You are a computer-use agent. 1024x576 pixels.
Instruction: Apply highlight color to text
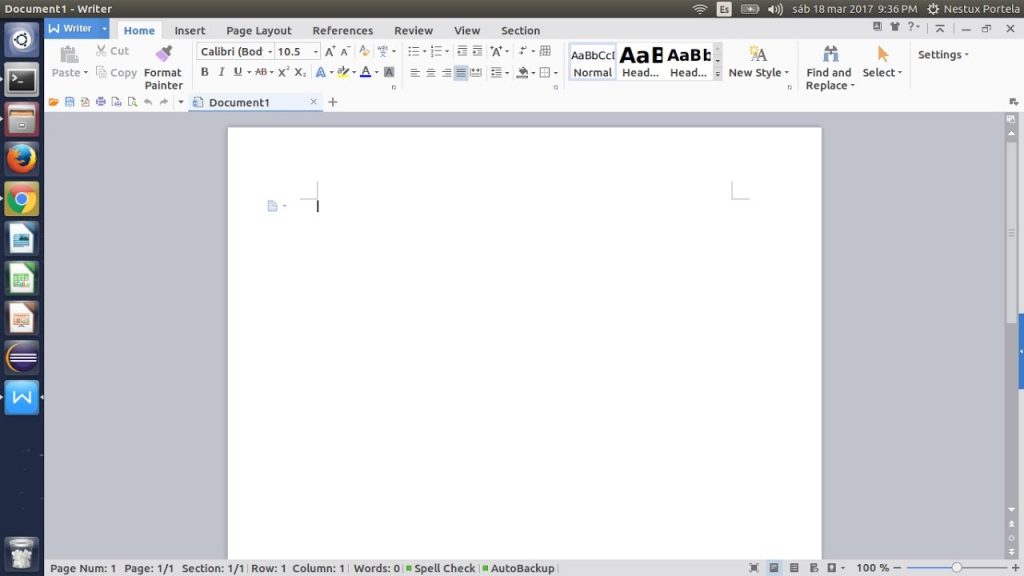point(343,72)
